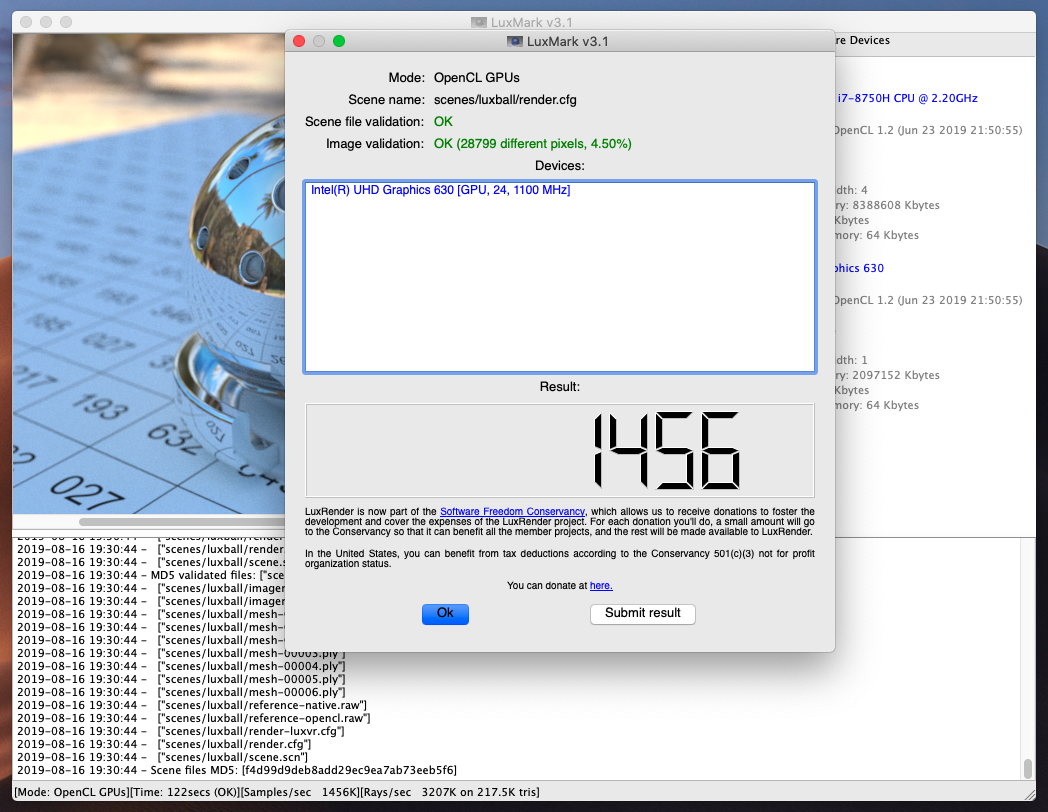Click the blue Ok button

(x=445, y=614)
